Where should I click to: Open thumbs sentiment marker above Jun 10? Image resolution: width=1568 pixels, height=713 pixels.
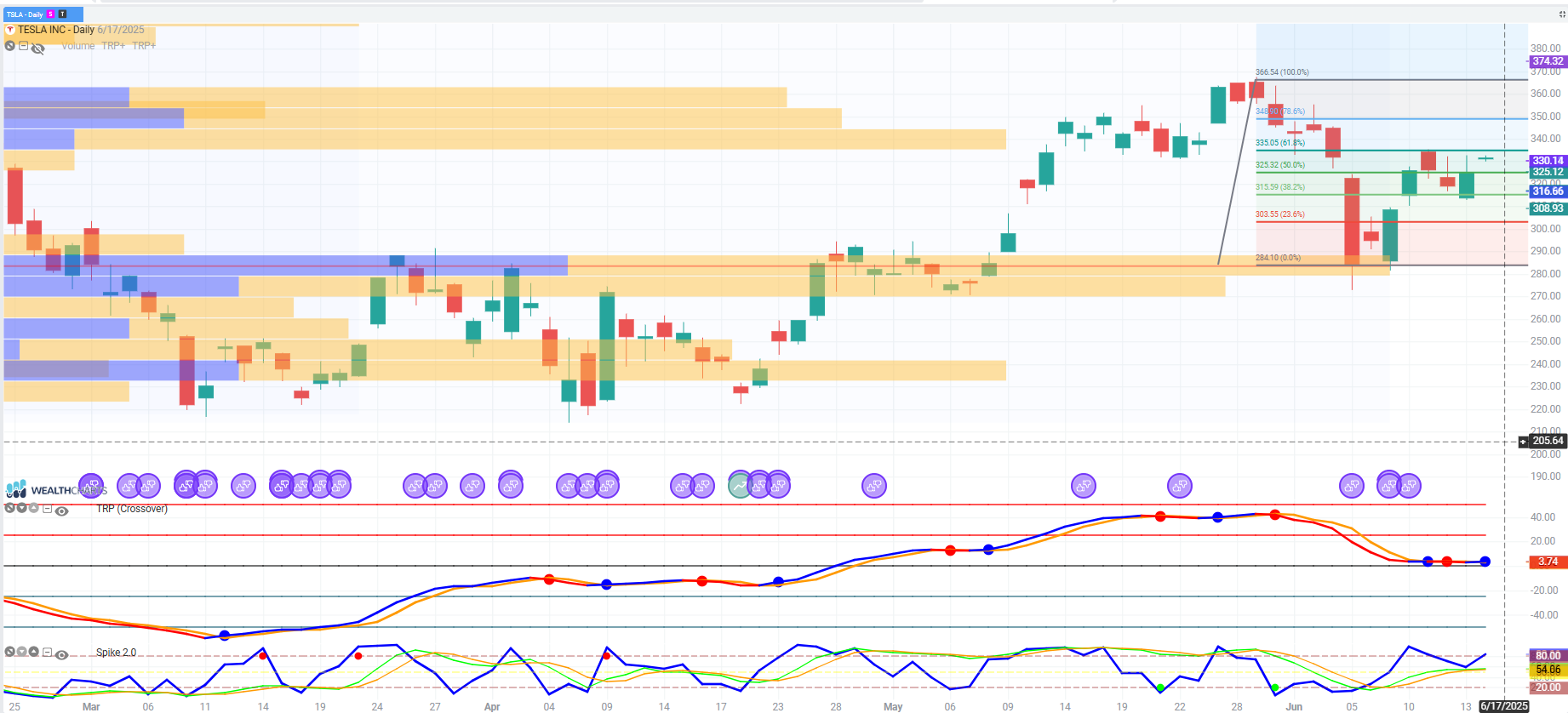coord(1409,486)
